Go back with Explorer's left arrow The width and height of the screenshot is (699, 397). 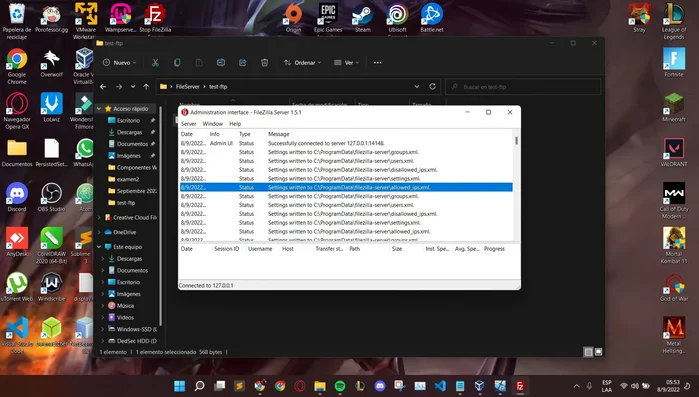(x=103, y=86)
